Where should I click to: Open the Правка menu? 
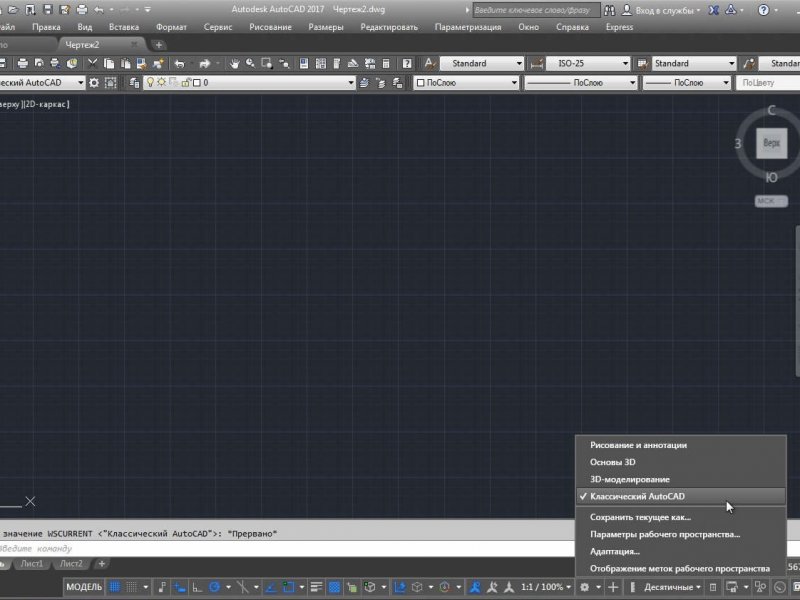click(x=46, y=27)
